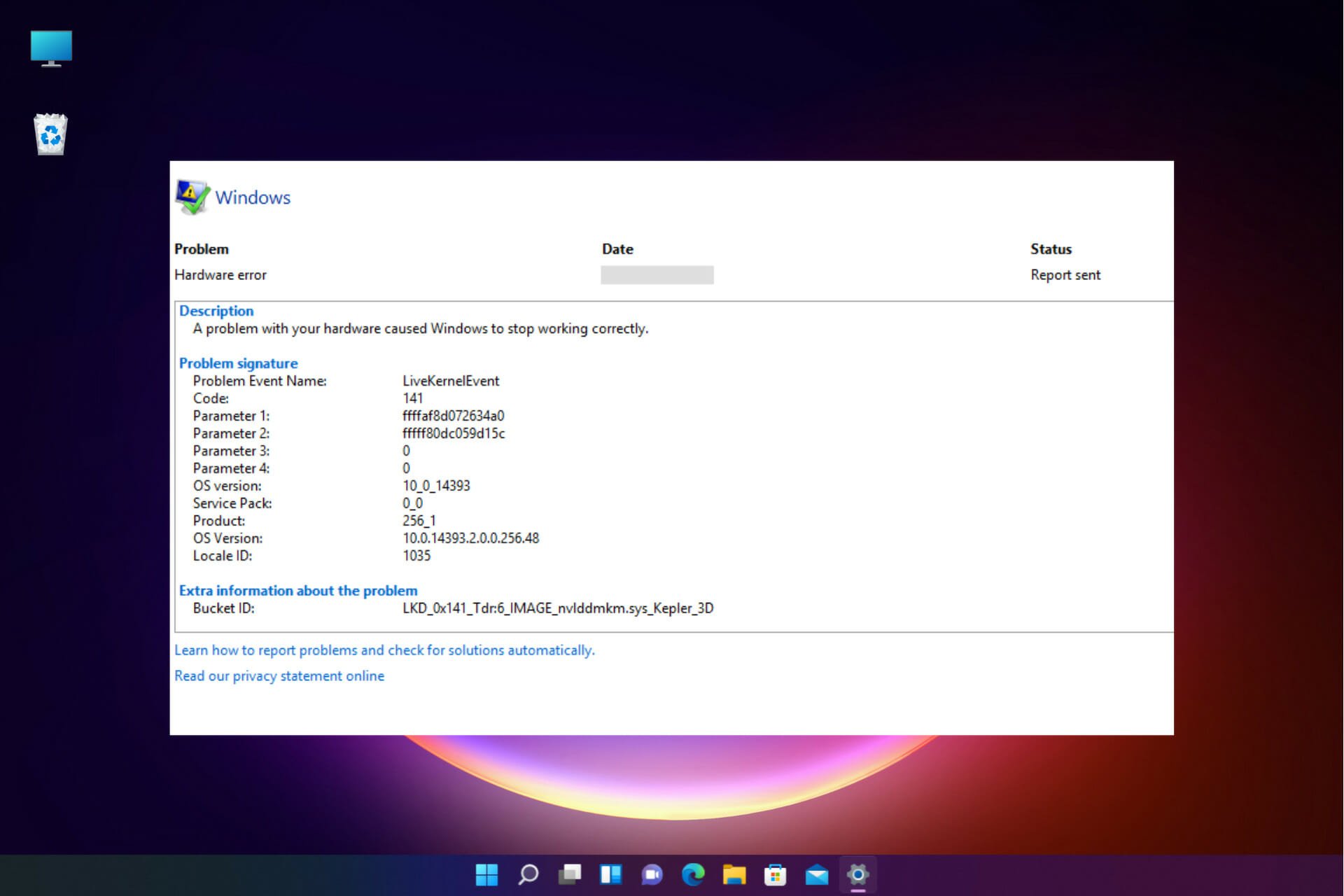Open the learn how to report problems link

(384, 650)
